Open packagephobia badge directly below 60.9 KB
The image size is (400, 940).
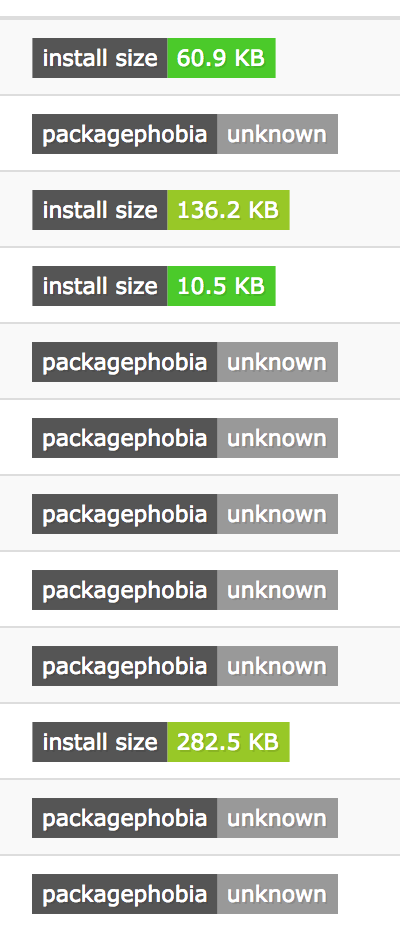185,134
